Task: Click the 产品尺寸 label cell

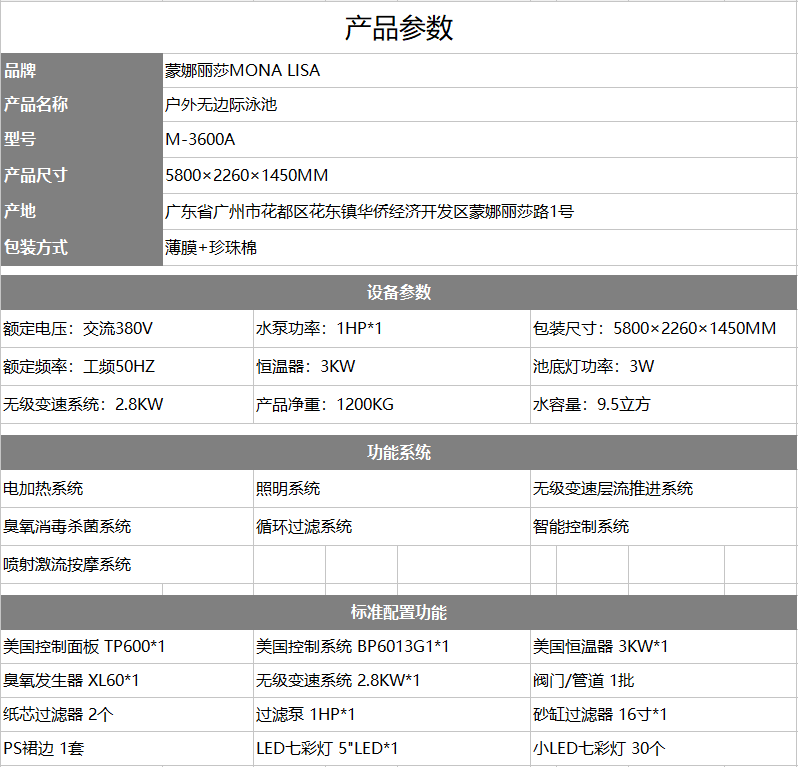Action: pyautogui.click(x=80, y=176)
